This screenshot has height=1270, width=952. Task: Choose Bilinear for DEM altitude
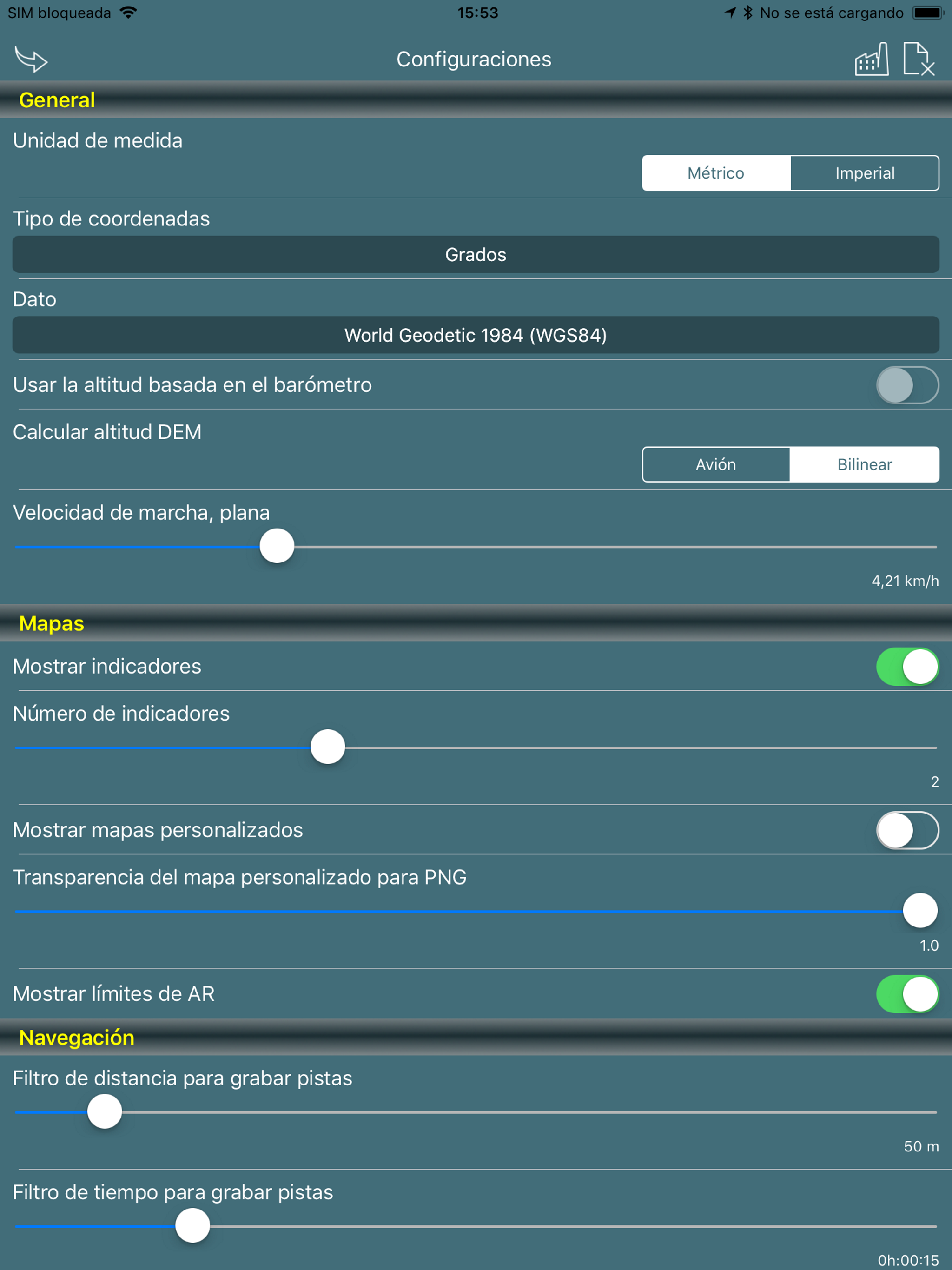[x=864, y=464]
